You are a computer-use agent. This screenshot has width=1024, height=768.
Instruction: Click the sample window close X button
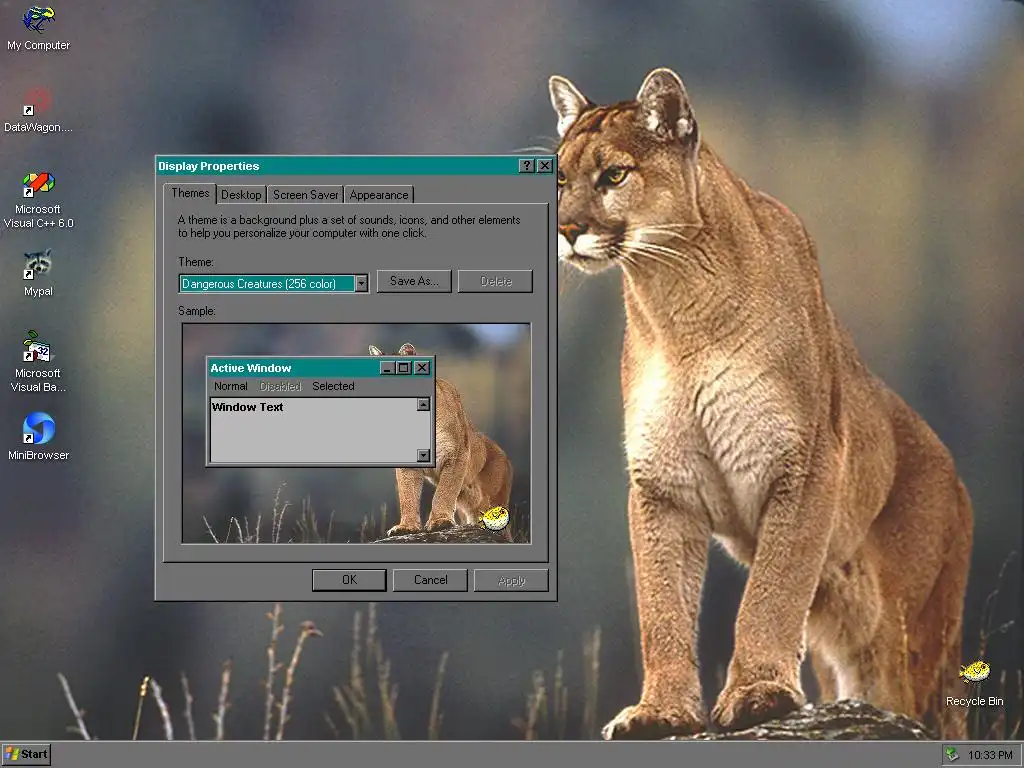(423, 368)
